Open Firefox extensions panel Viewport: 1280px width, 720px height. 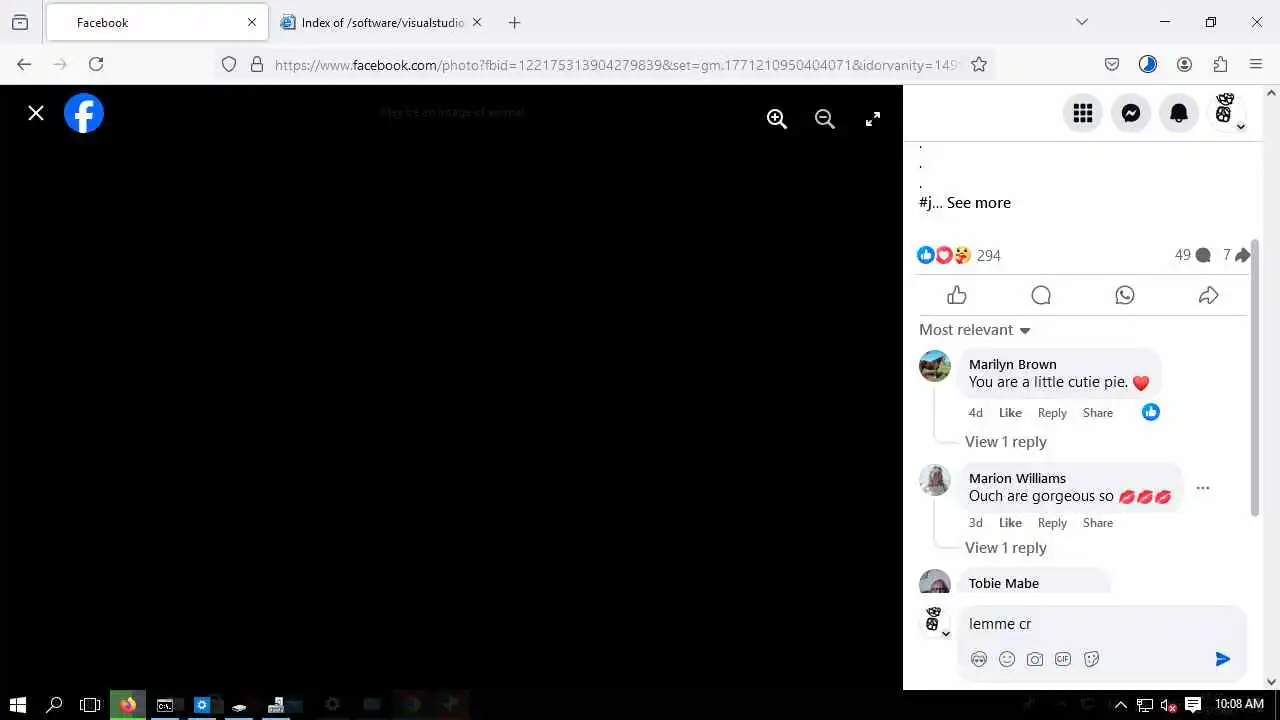pos(1220,64)
